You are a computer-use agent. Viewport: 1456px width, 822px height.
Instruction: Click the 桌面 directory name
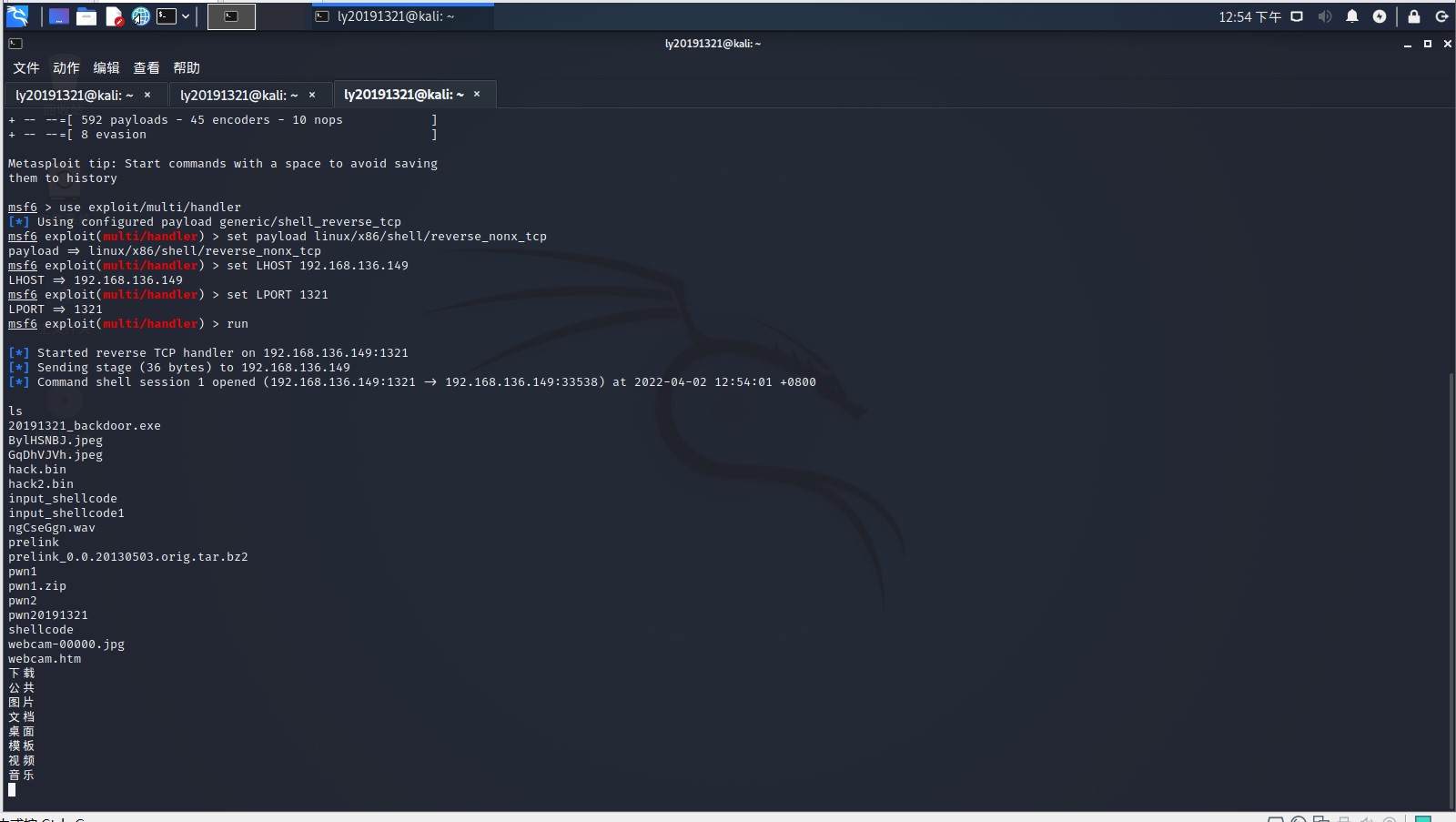click(22, 732)
